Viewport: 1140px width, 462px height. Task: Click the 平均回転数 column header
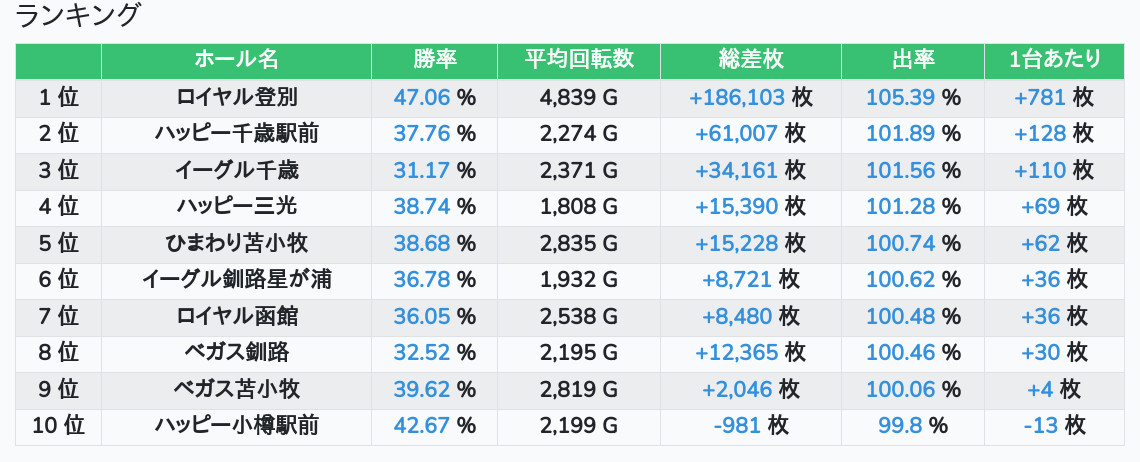(579, 60)
